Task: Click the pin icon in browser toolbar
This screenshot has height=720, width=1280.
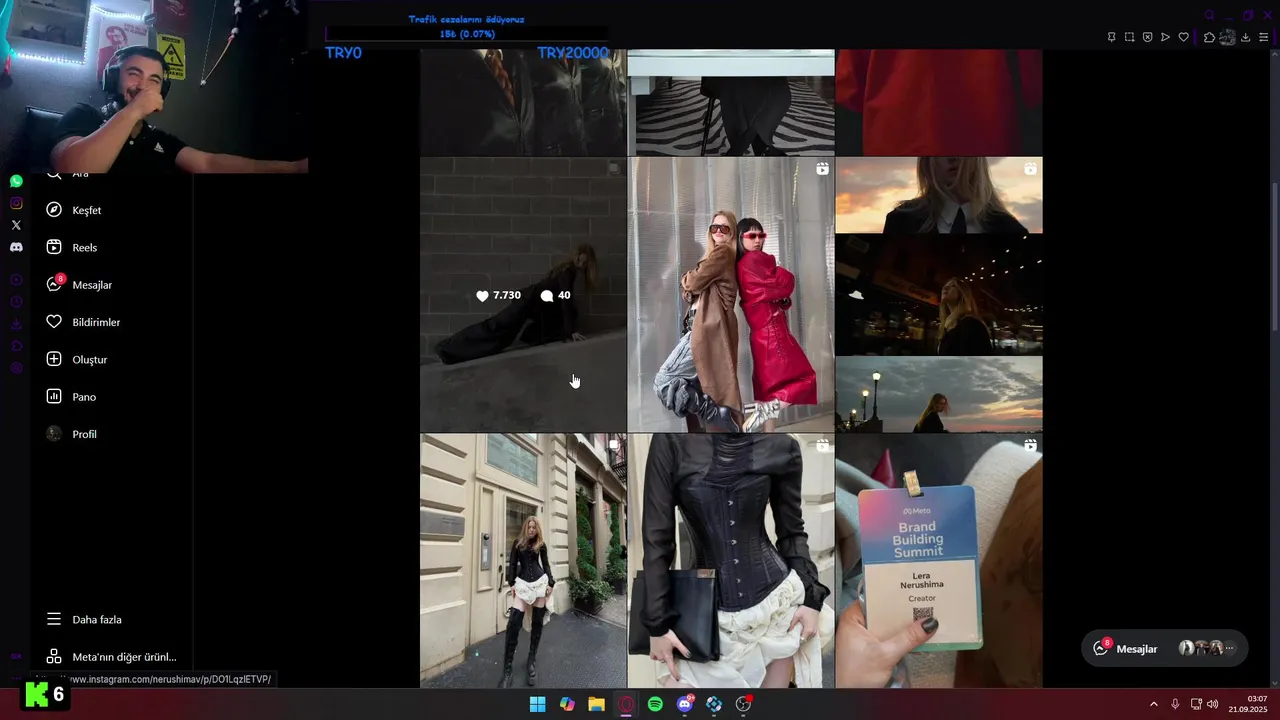Action: tap(1111, 37)
